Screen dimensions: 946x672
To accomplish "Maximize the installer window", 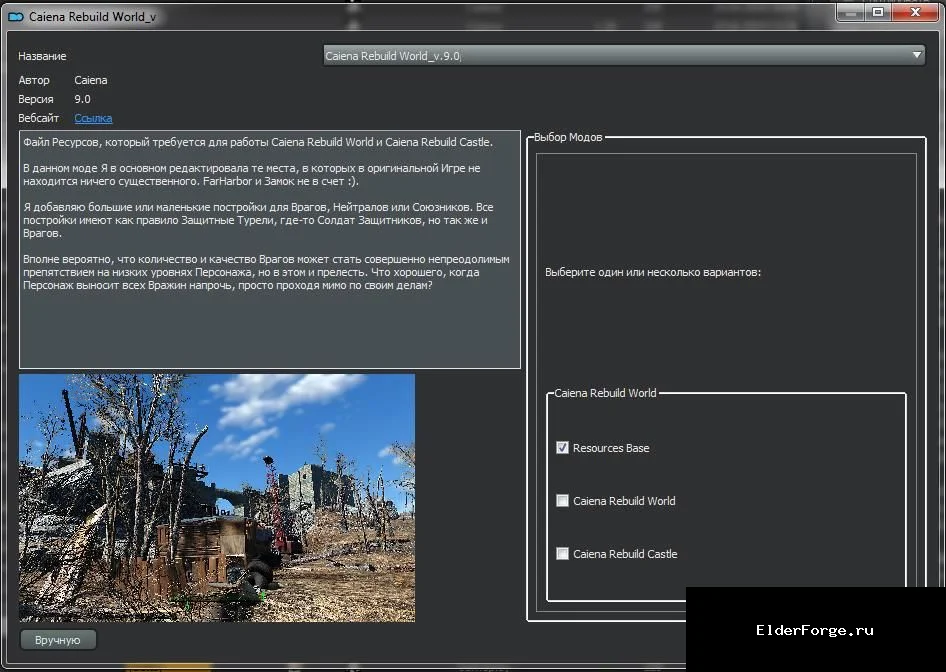I will pyautogui.click(x=878, y=13).
